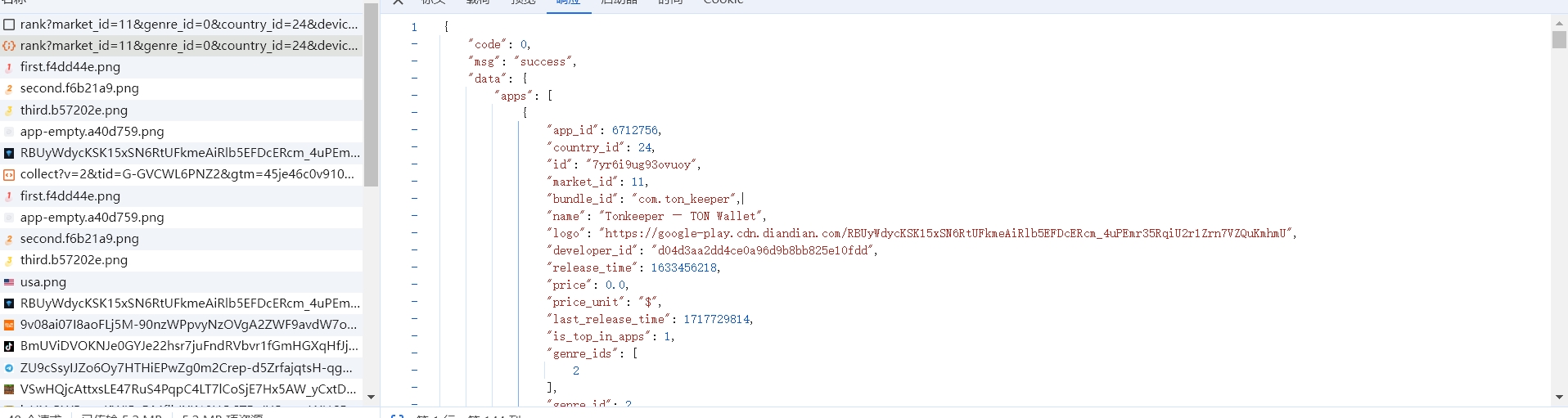Click the "apps": [ line
This screenshot has height=418, width=1568.
point(524,96)
